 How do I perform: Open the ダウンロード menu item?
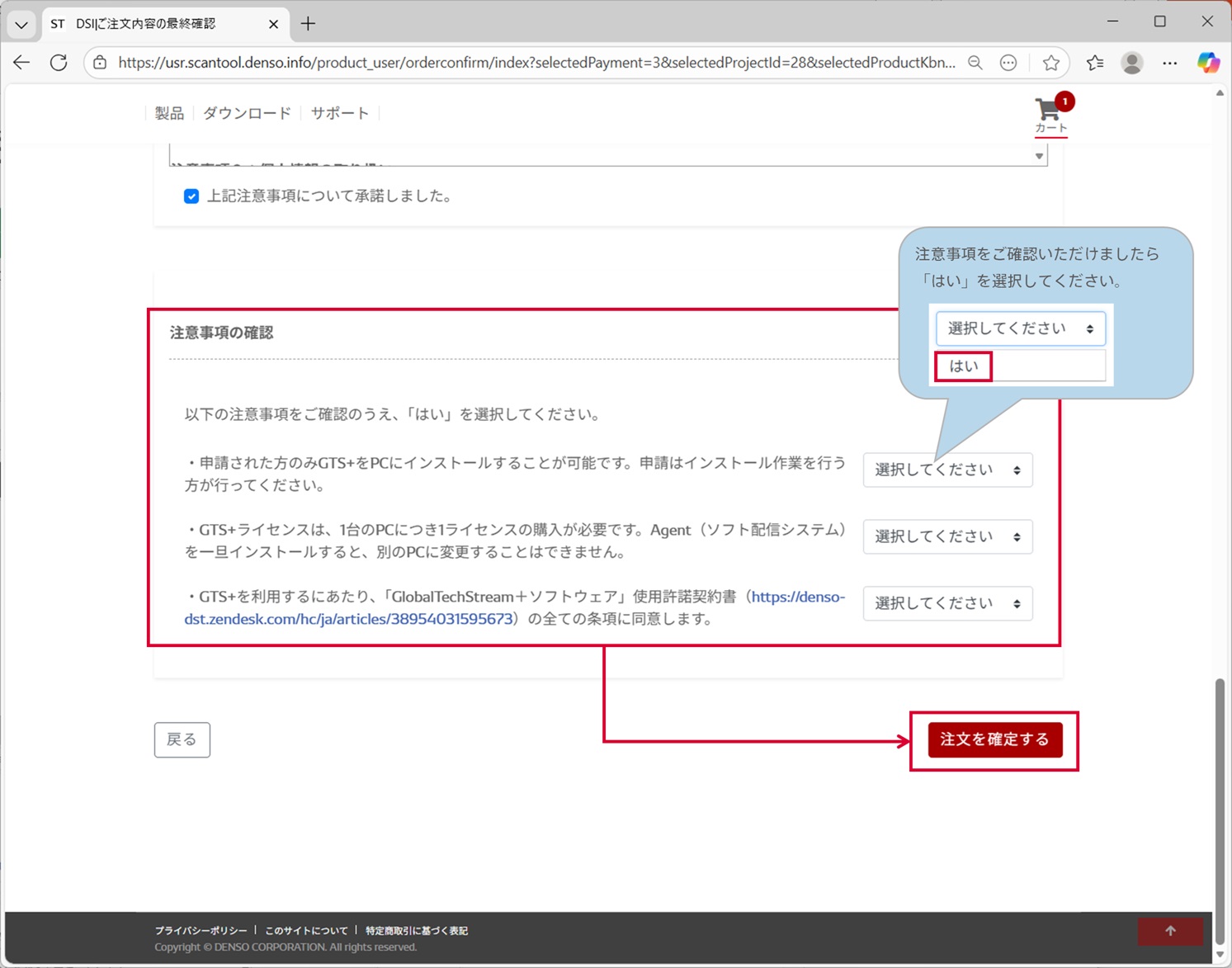click(x=247, y=113)
